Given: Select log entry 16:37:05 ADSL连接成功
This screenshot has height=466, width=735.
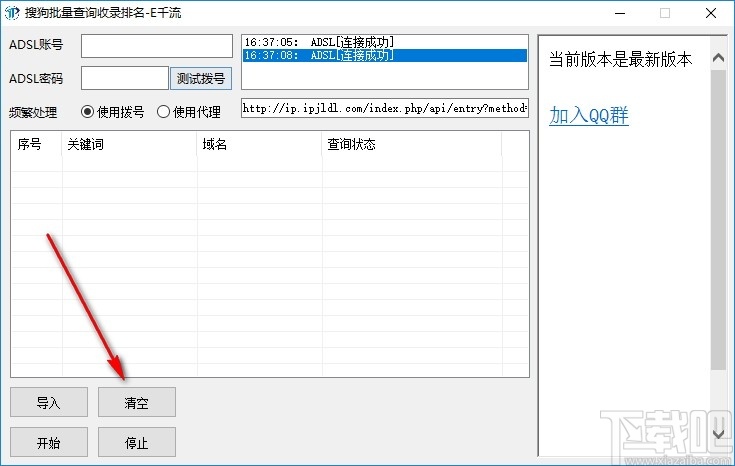Looking at the screenshot, I should [x=384, y=42].
